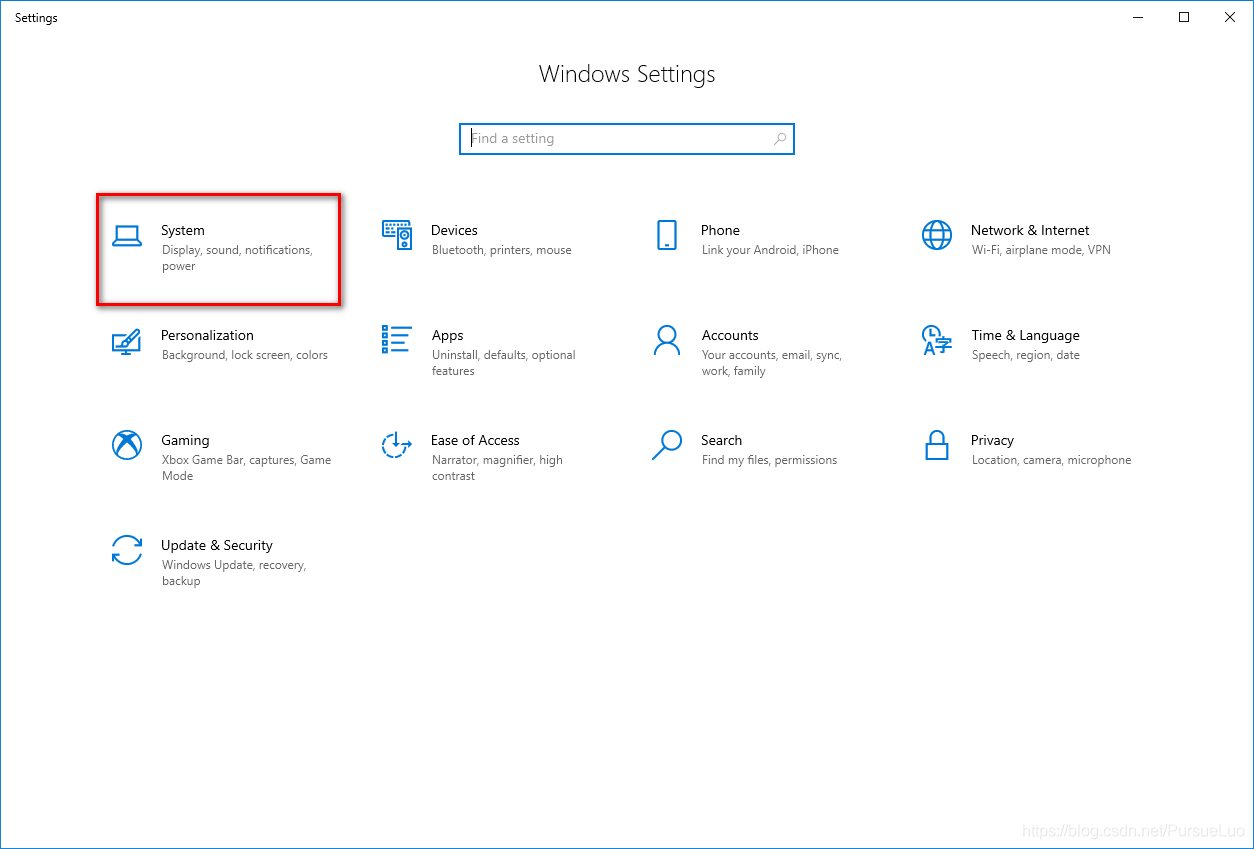
Task: Click "Uninstall, defaults, optional features" text
Action: coord(504,363)
